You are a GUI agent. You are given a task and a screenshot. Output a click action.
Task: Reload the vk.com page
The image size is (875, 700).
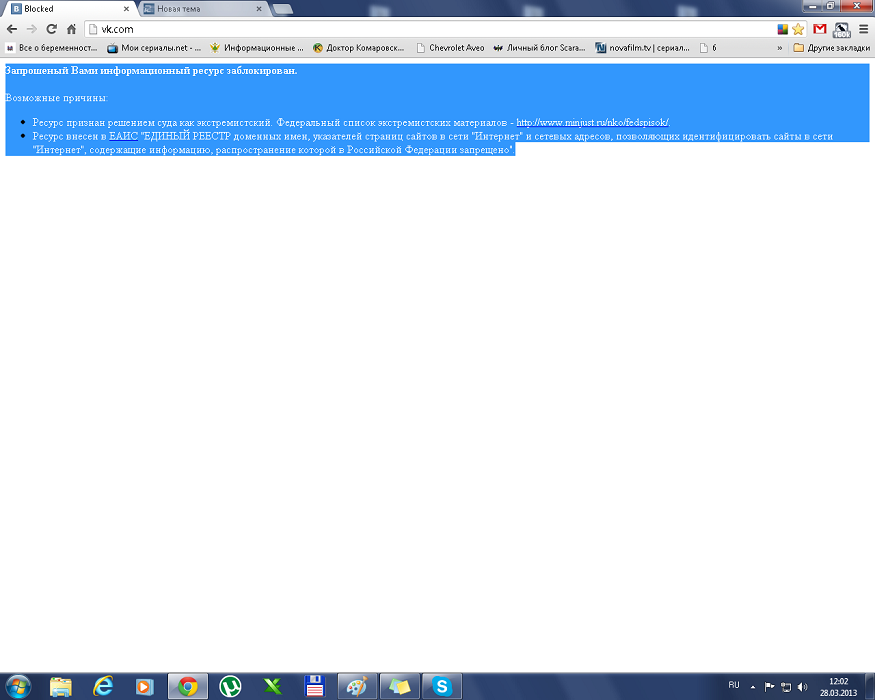(x=51, y=29)
